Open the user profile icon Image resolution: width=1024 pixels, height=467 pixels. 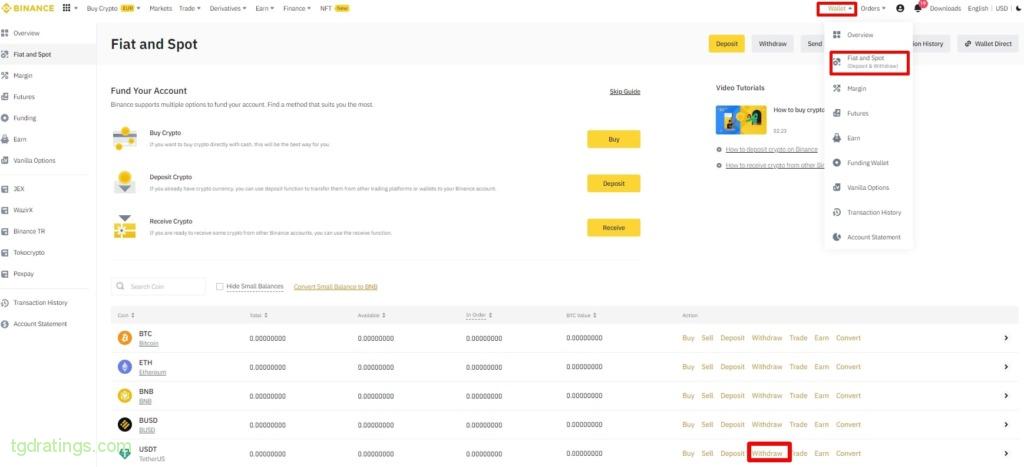click(x=901, y=8)
